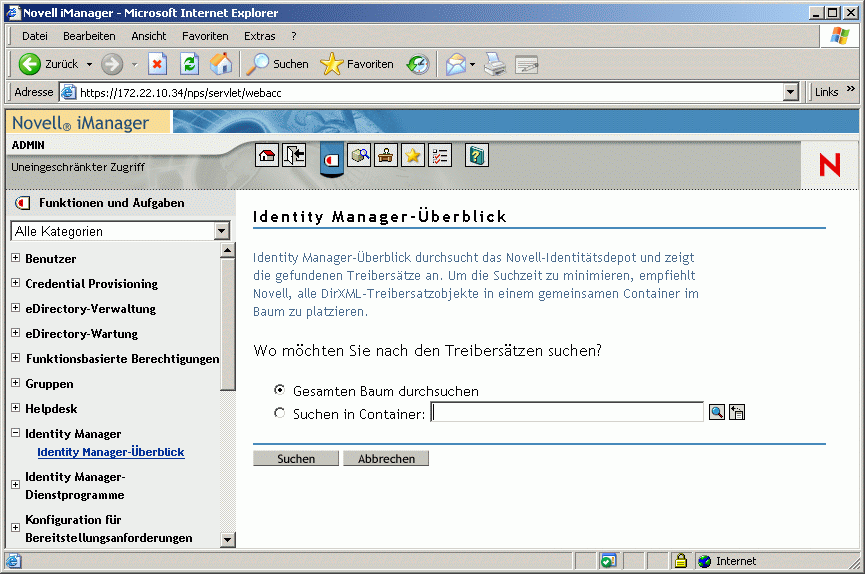Screen dimensions: 865x574
Task: Open the back button history dropdown arrow
Action: [x=89, y=65]
